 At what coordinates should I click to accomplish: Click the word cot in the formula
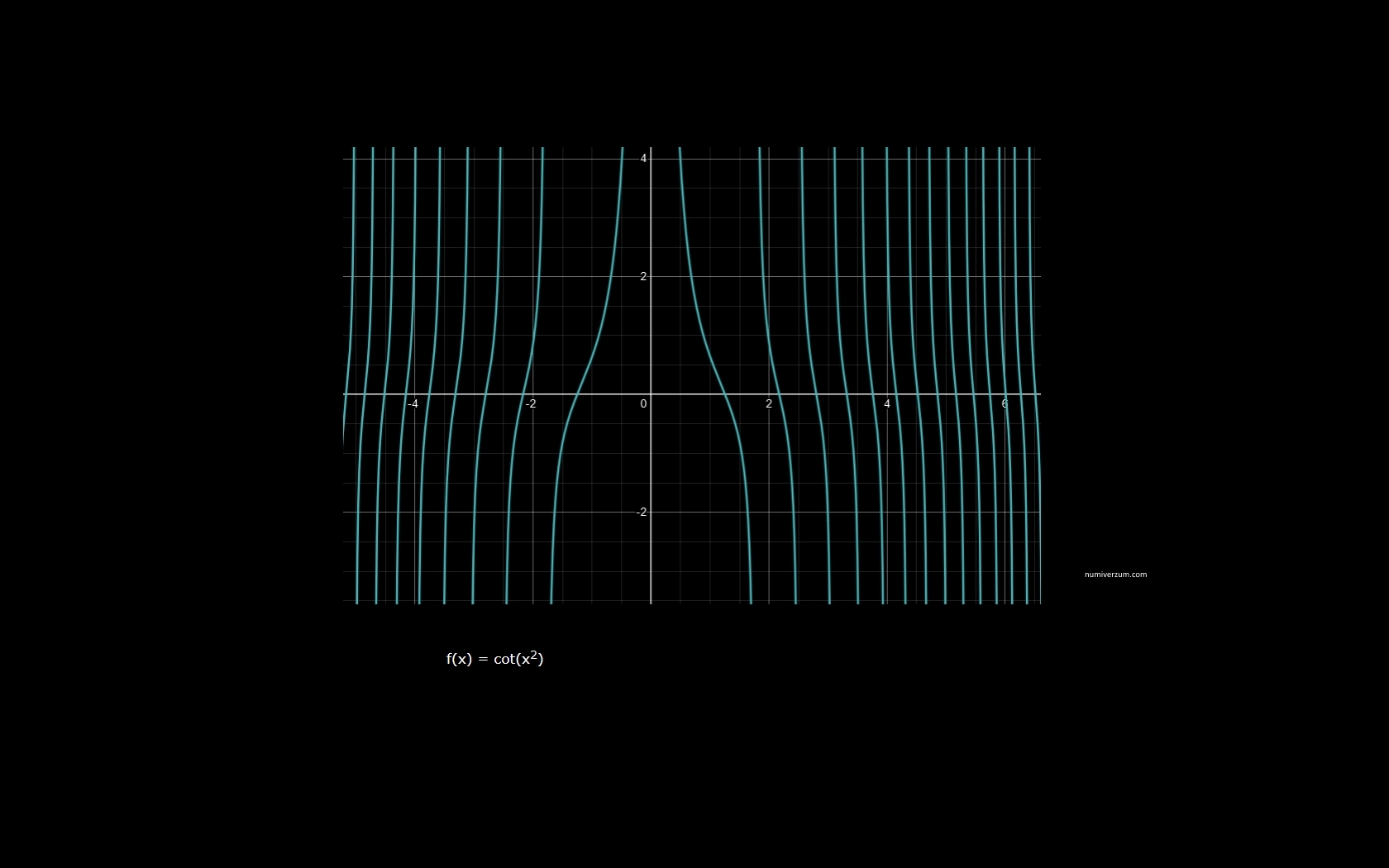tap(504, 660)
